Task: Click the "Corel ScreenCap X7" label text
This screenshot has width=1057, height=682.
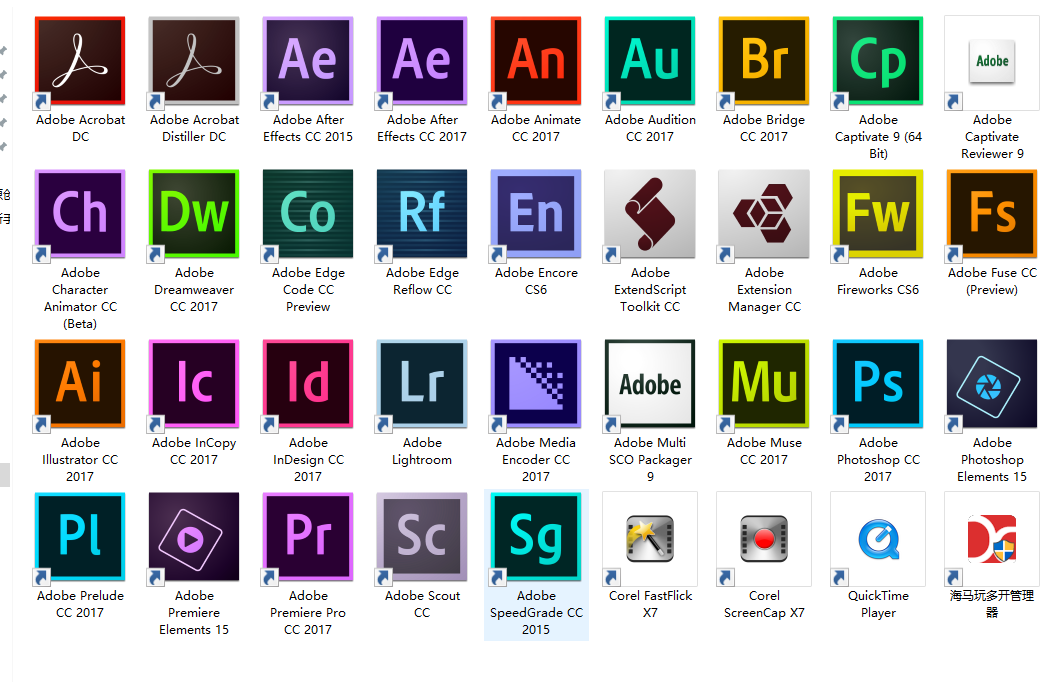Action: 764,604
